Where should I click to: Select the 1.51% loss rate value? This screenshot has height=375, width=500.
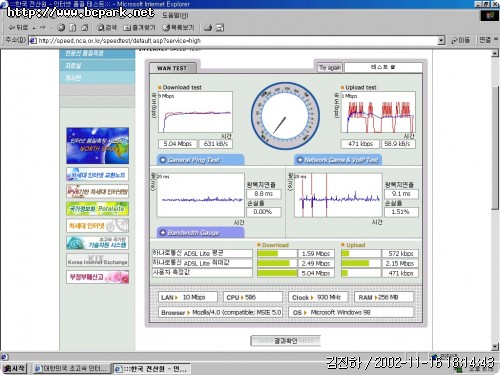[401, 212]
